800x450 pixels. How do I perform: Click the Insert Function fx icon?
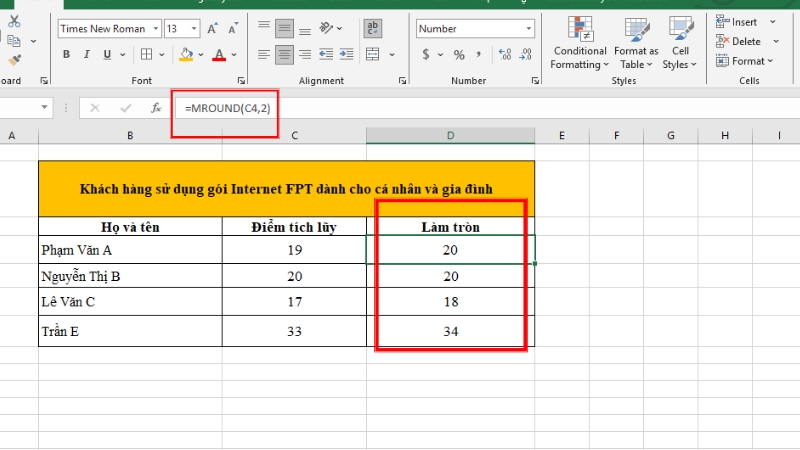pyautogui.click(x=155, y=107)
